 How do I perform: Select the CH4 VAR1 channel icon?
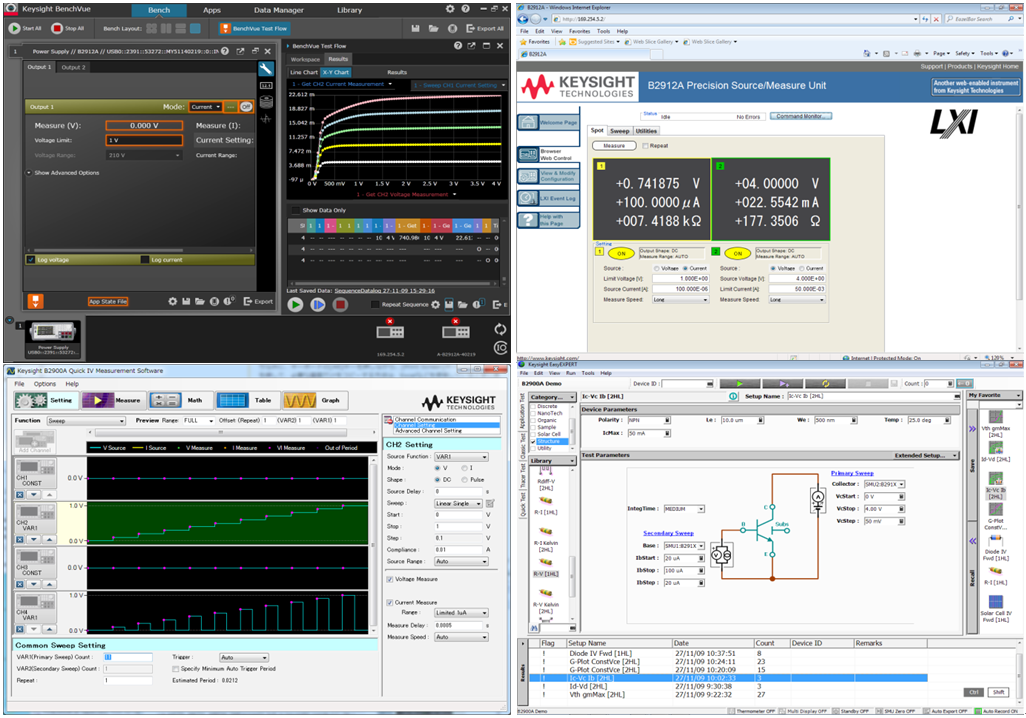(35, 607)
